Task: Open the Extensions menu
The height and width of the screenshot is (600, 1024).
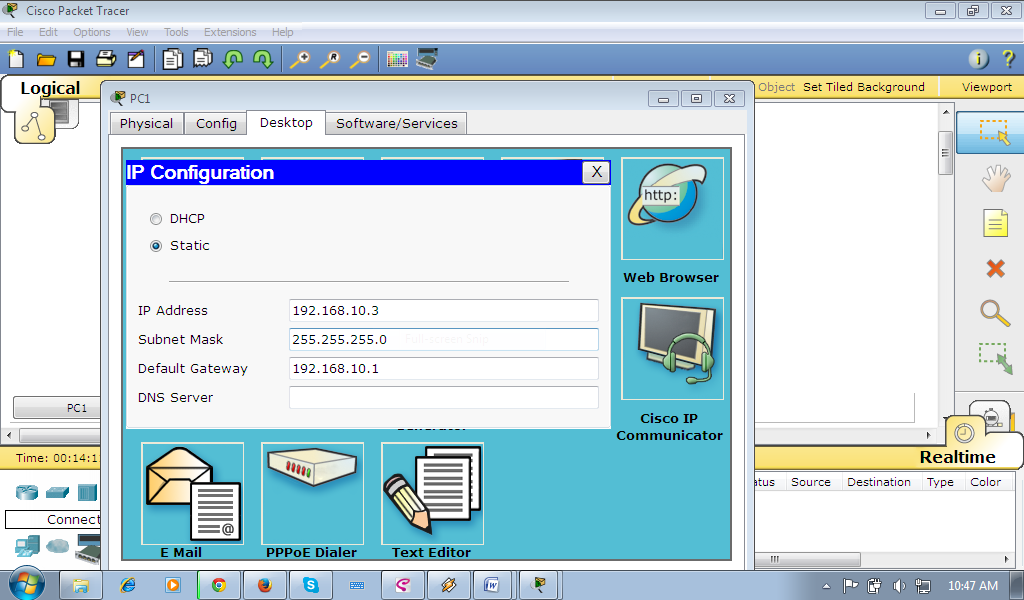Action: coord(230,31)
